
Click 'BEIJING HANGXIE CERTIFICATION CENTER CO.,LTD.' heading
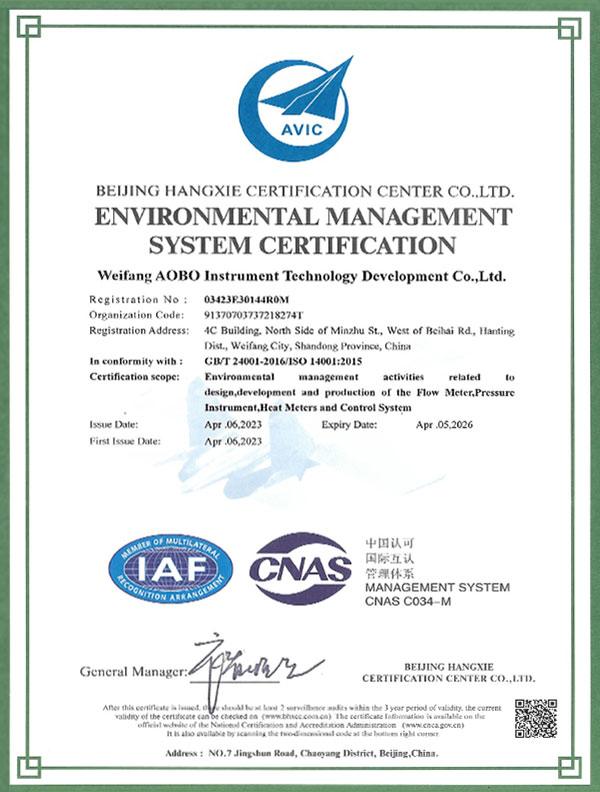(305, 191)
